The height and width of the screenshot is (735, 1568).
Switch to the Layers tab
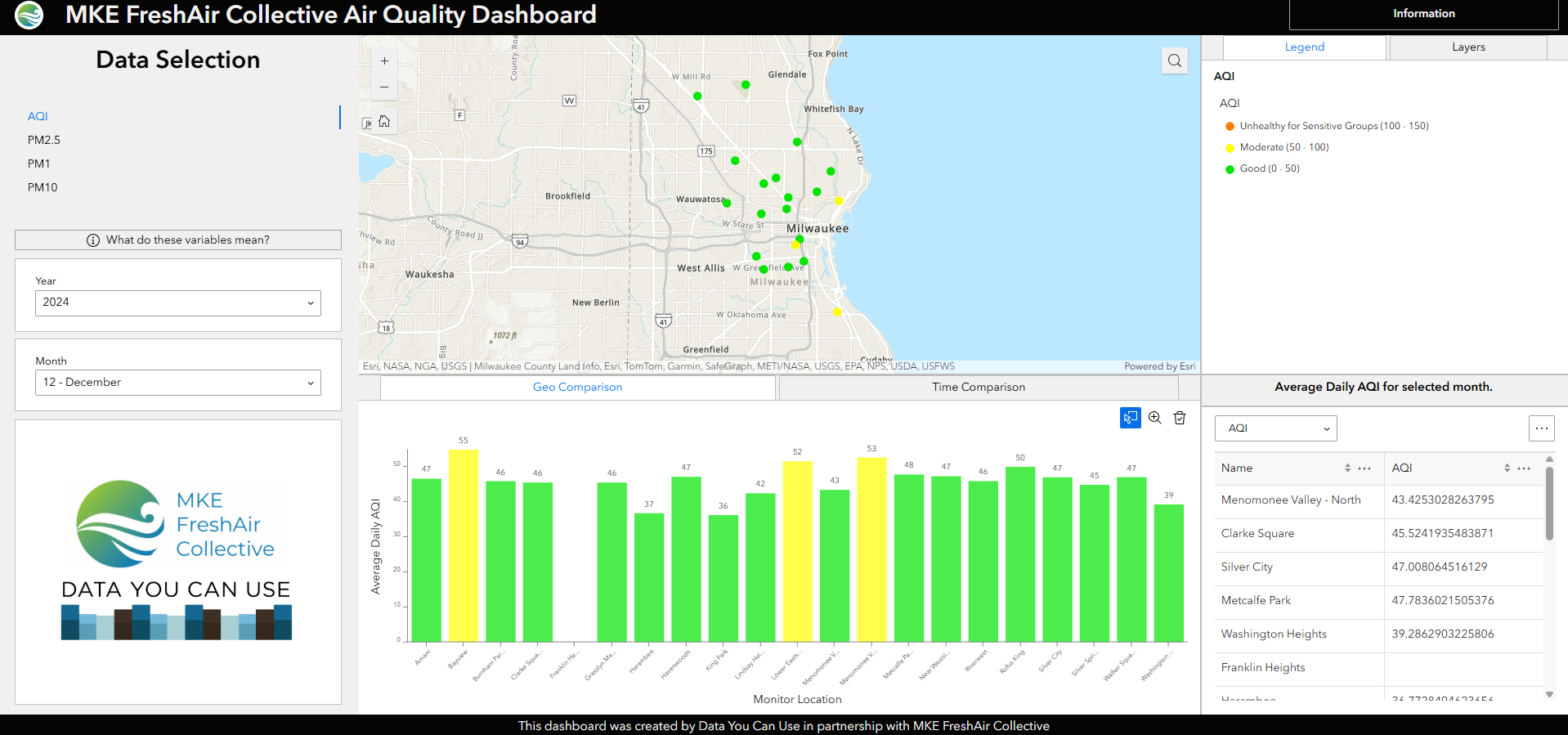1467,47
